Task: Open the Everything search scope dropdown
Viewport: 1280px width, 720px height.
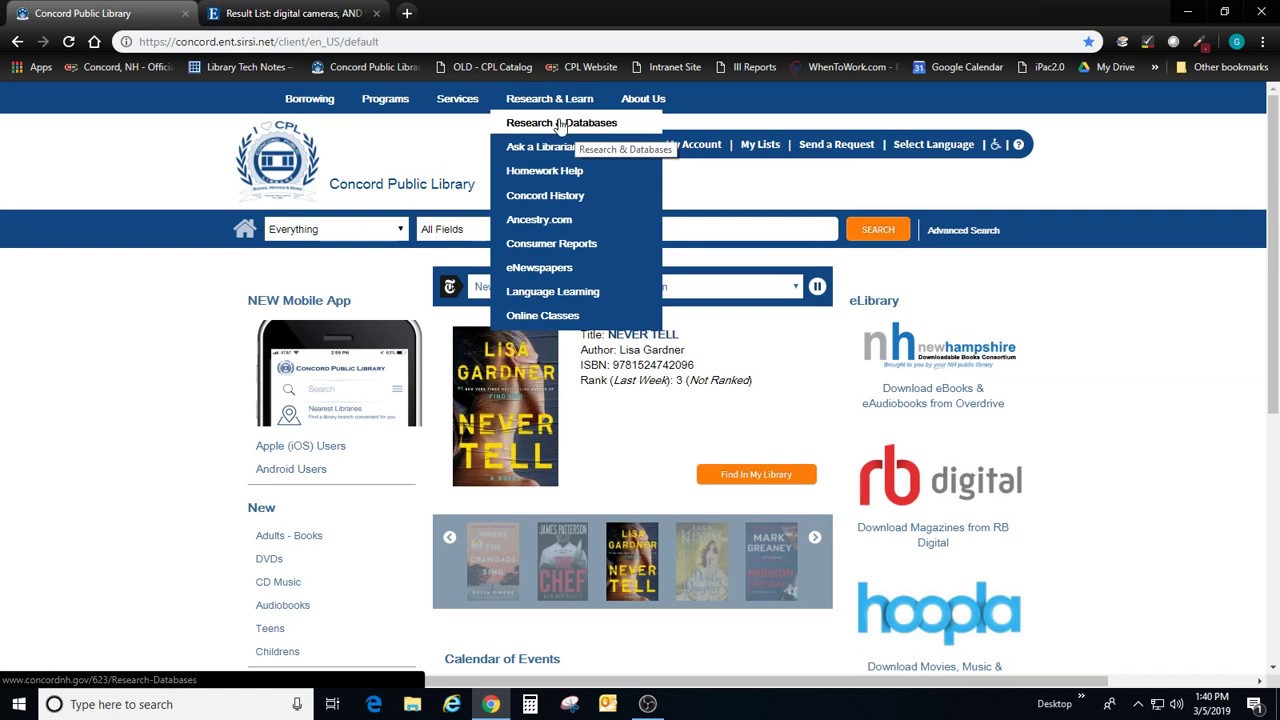Action: point(336,229)
